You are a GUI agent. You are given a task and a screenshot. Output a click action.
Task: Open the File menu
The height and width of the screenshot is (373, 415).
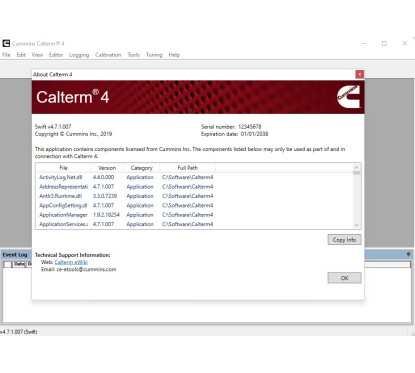point(6,55)
